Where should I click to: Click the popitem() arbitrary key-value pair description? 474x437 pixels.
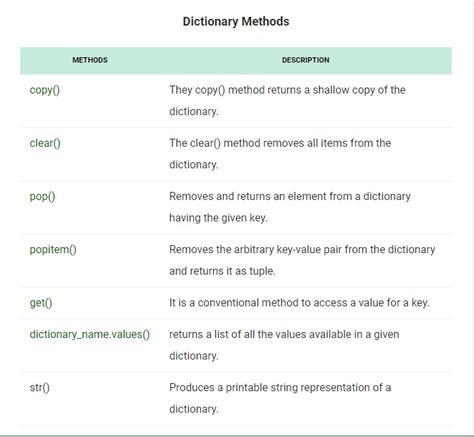302,260
